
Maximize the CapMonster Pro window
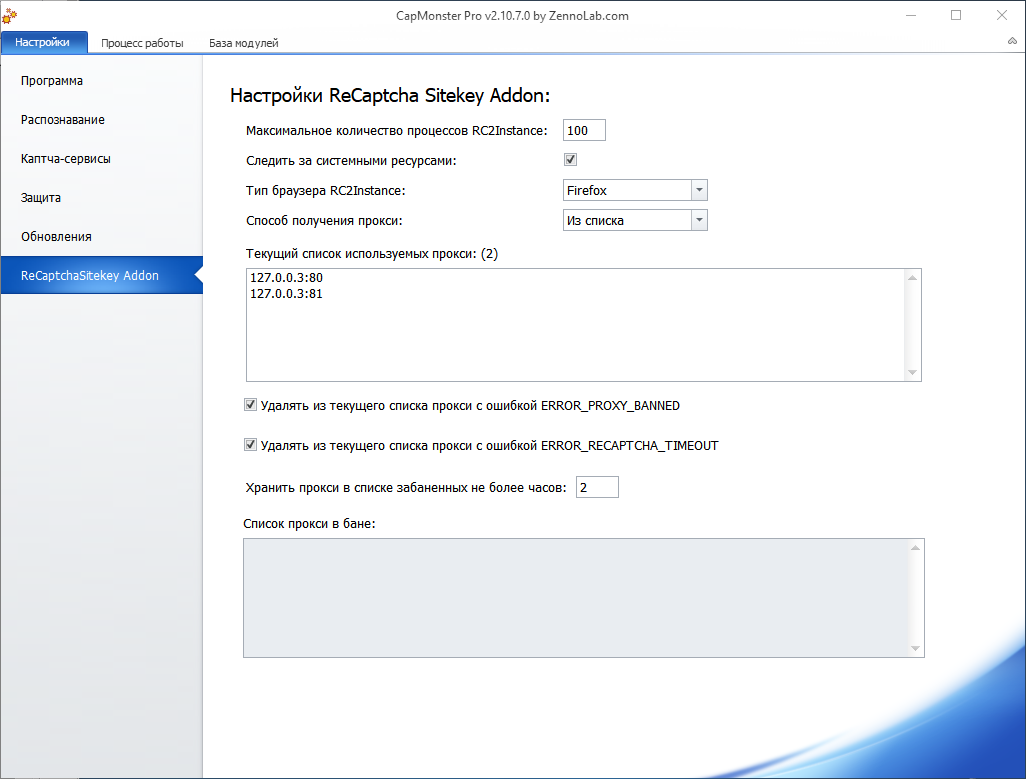[x=956, y=15]
